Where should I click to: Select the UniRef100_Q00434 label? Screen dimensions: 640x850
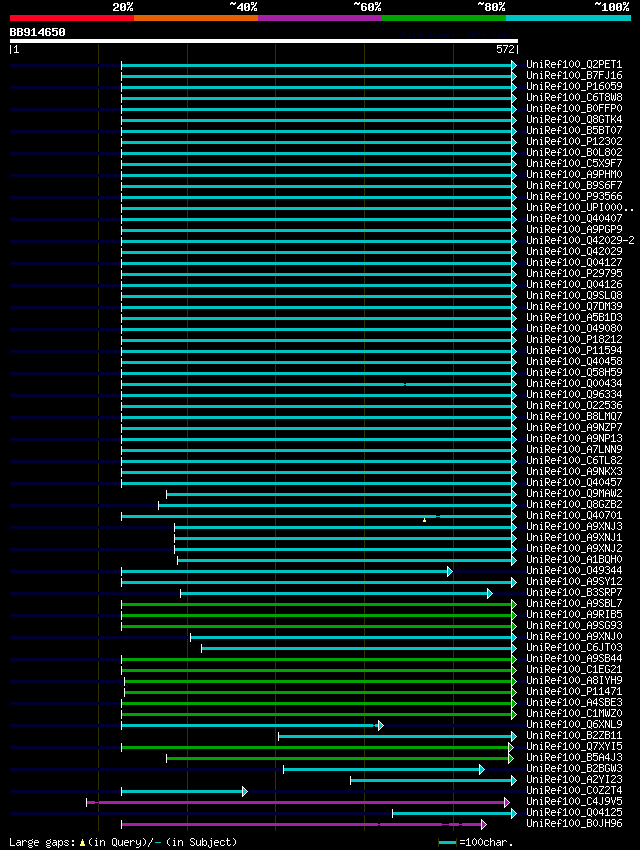click(574, 383)
